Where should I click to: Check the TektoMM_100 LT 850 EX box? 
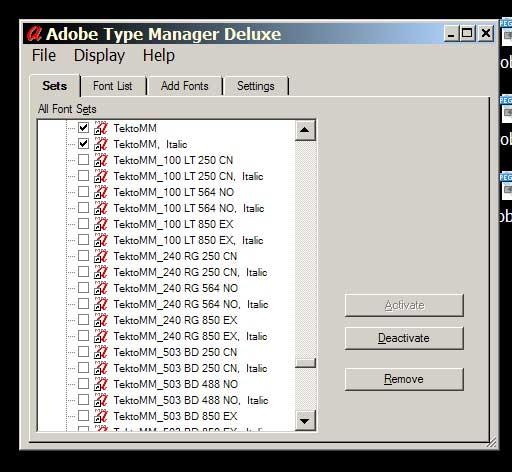83,223
